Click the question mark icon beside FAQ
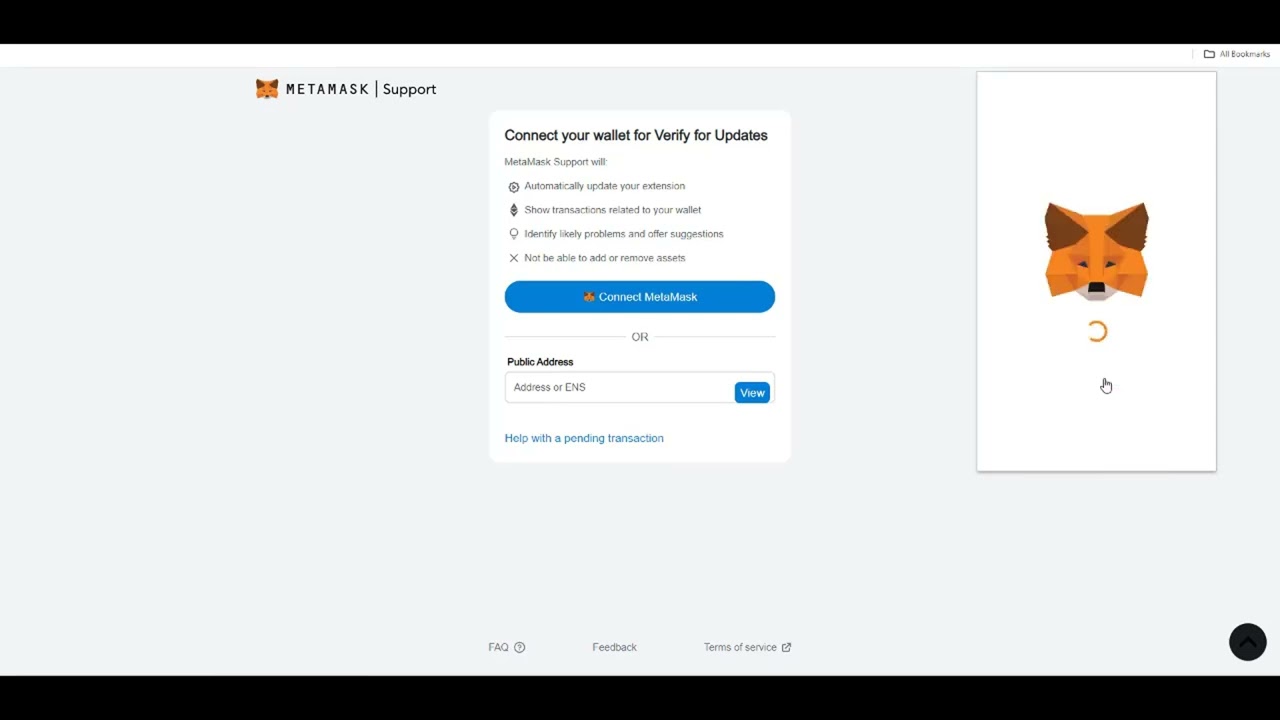This screenshot has height=720, width=1280. pos(519,647)
